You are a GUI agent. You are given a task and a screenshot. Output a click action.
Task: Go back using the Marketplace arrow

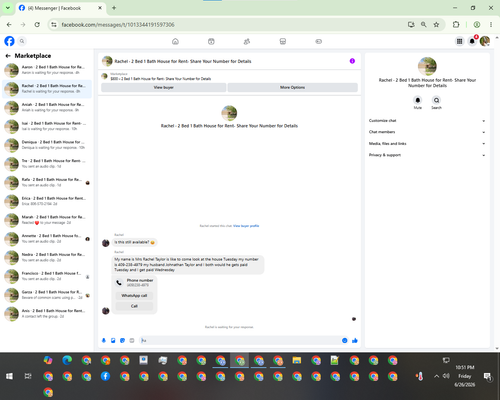point(8,56)
